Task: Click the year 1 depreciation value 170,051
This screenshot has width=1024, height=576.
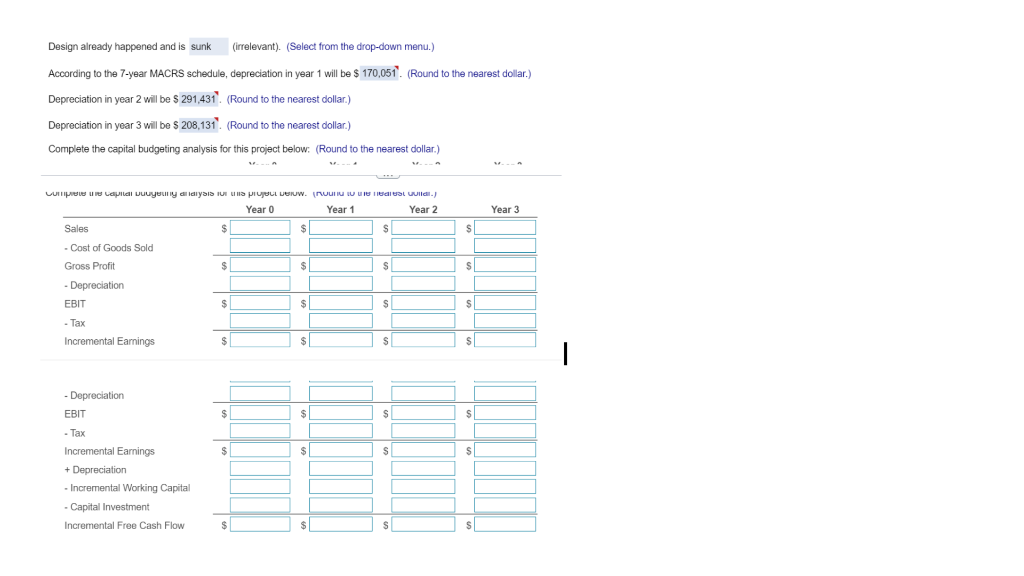Action: pos(379,73)
